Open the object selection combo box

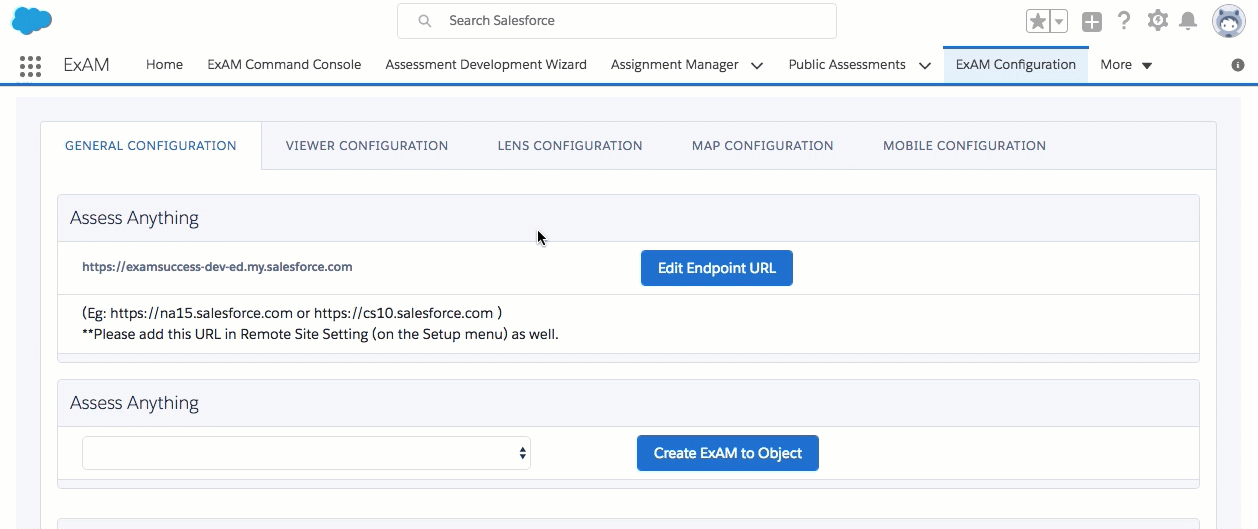(x=306, y=453)
